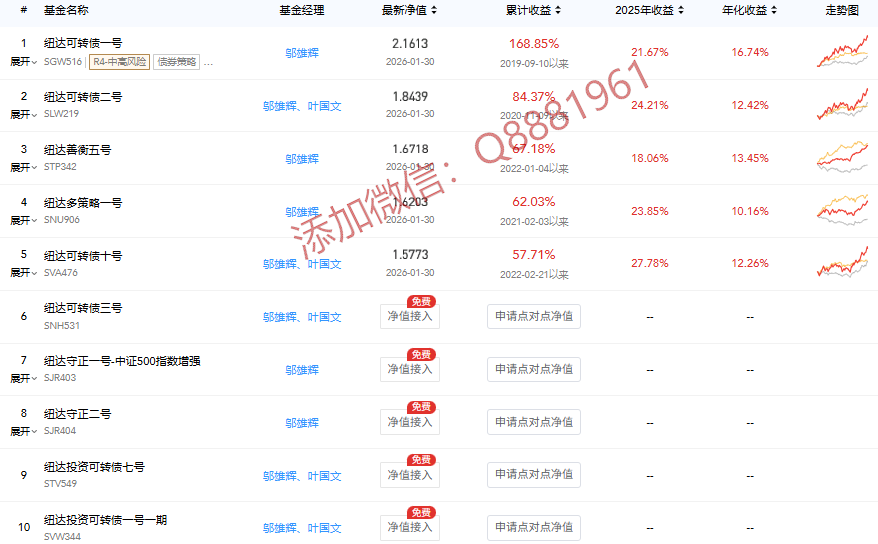
Task: Click 免费 badge on 纽达守正二号 row
Action: [420, 407]
